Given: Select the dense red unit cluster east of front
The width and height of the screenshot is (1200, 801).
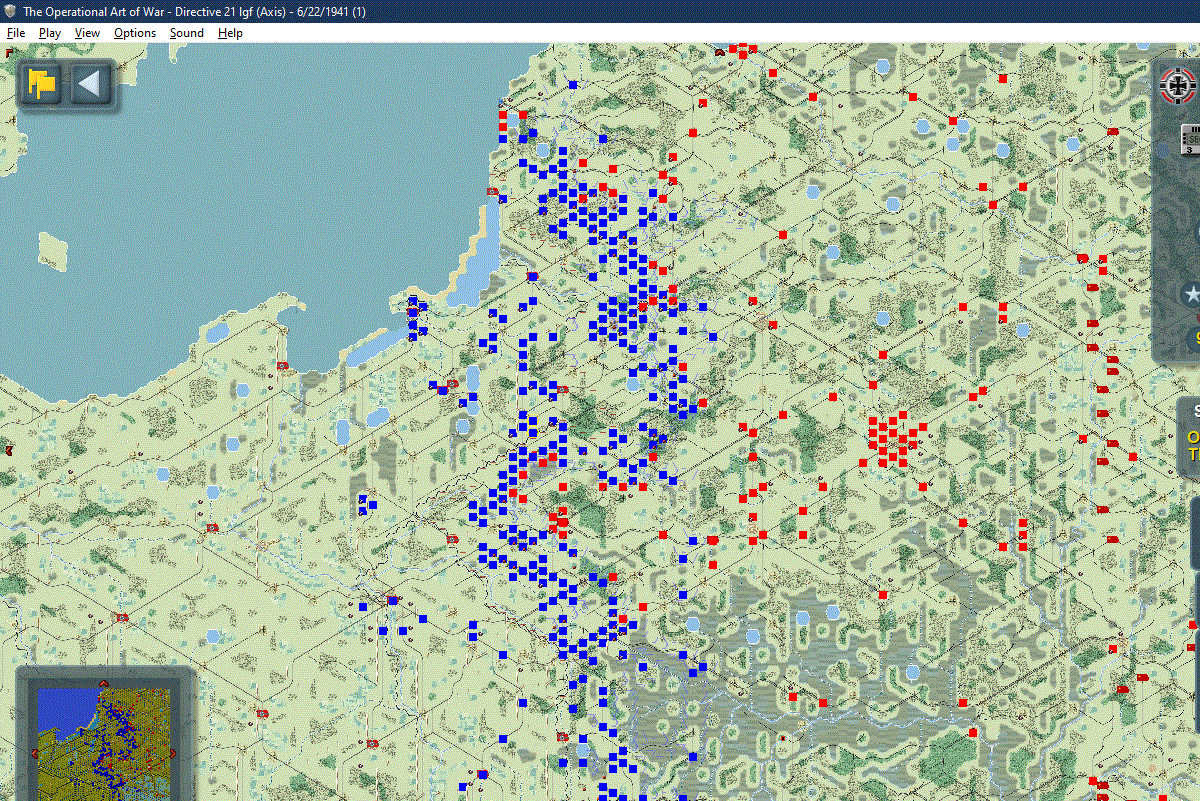Looking at the screenshot, I should 893,439.
